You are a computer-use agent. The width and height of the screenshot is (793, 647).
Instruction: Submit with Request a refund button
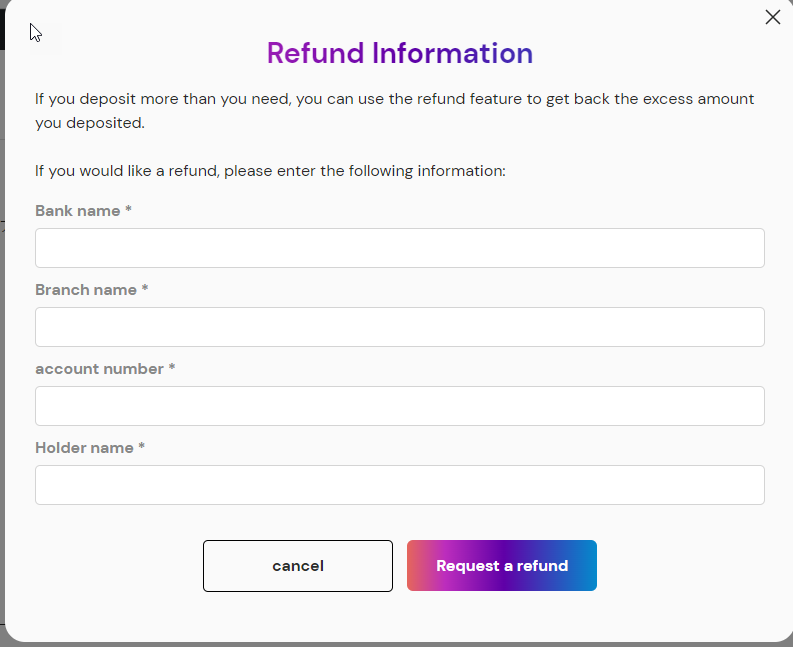[501, 566]
